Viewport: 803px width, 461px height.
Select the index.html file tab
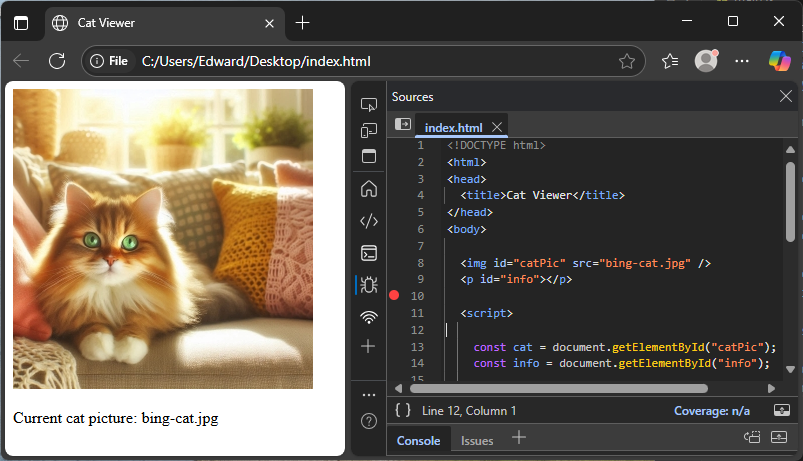(453, 128)
